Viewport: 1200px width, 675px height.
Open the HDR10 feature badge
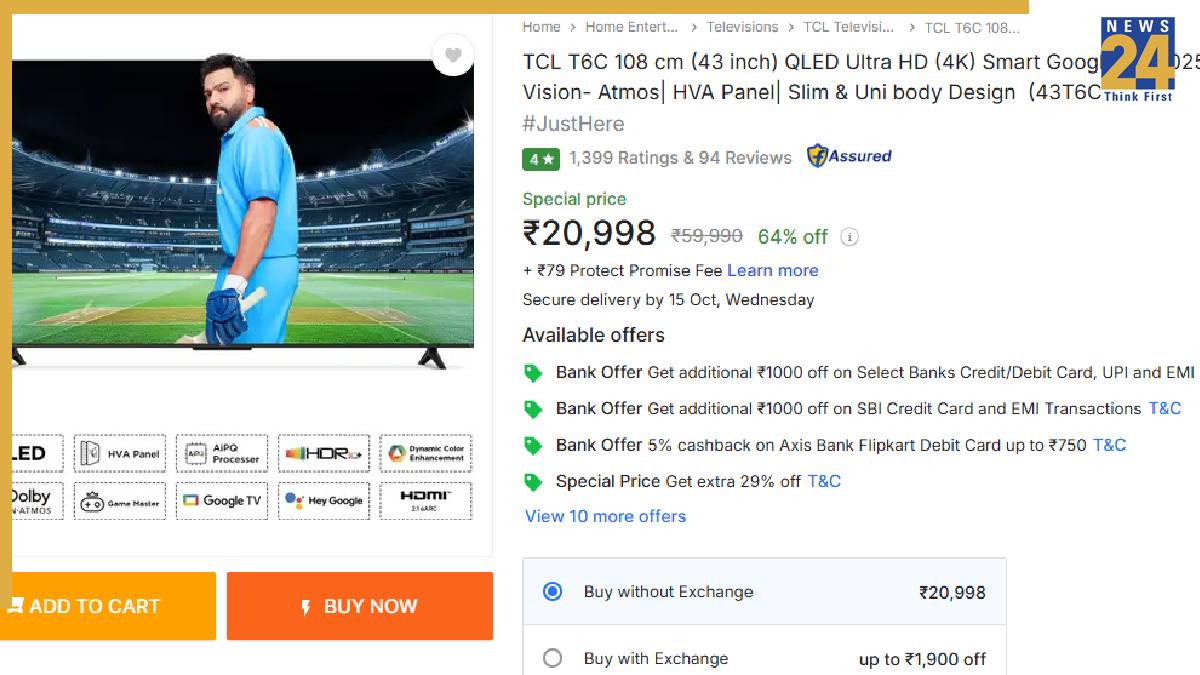324,452
